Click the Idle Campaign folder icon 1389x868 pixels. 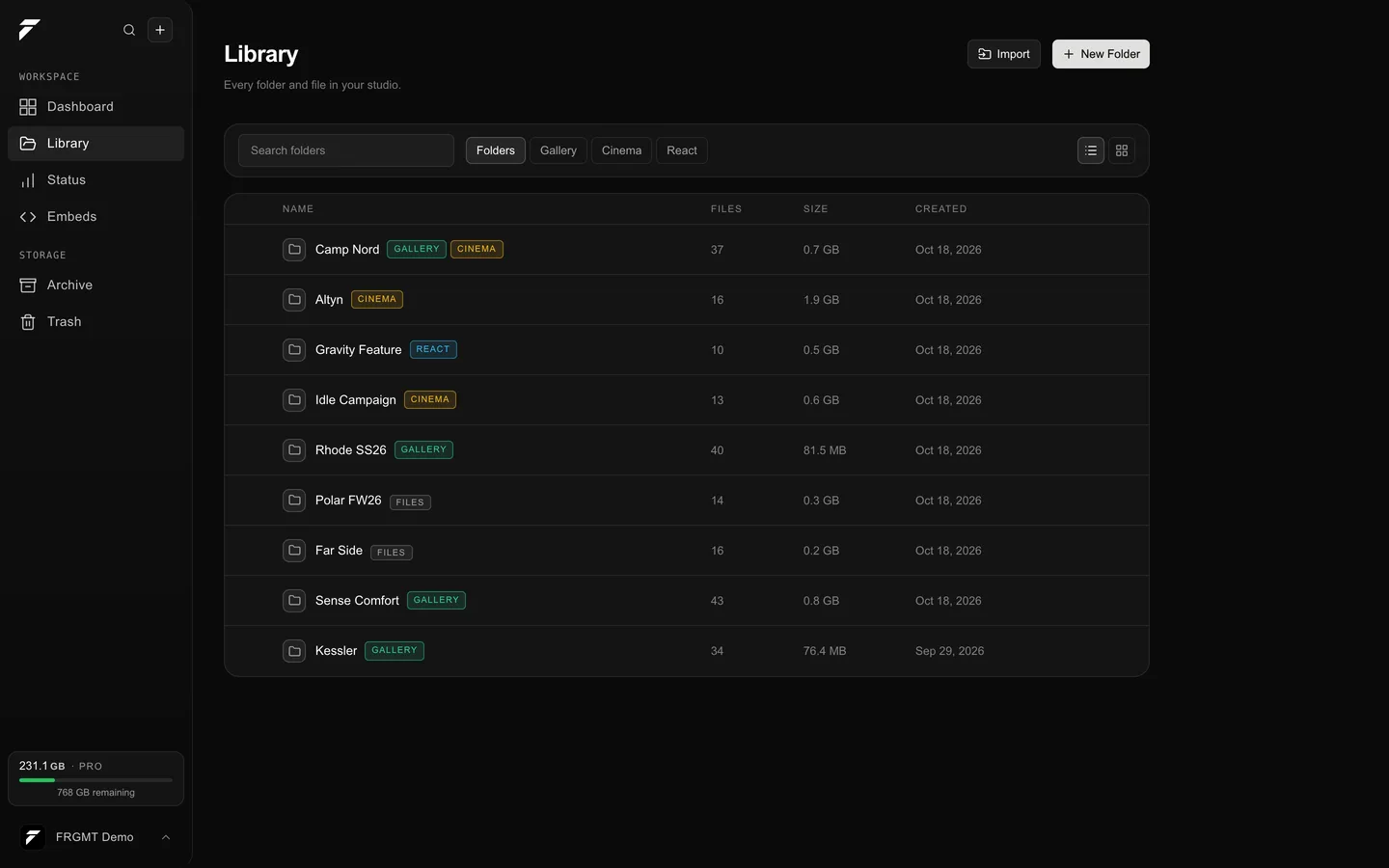point(294,400)
